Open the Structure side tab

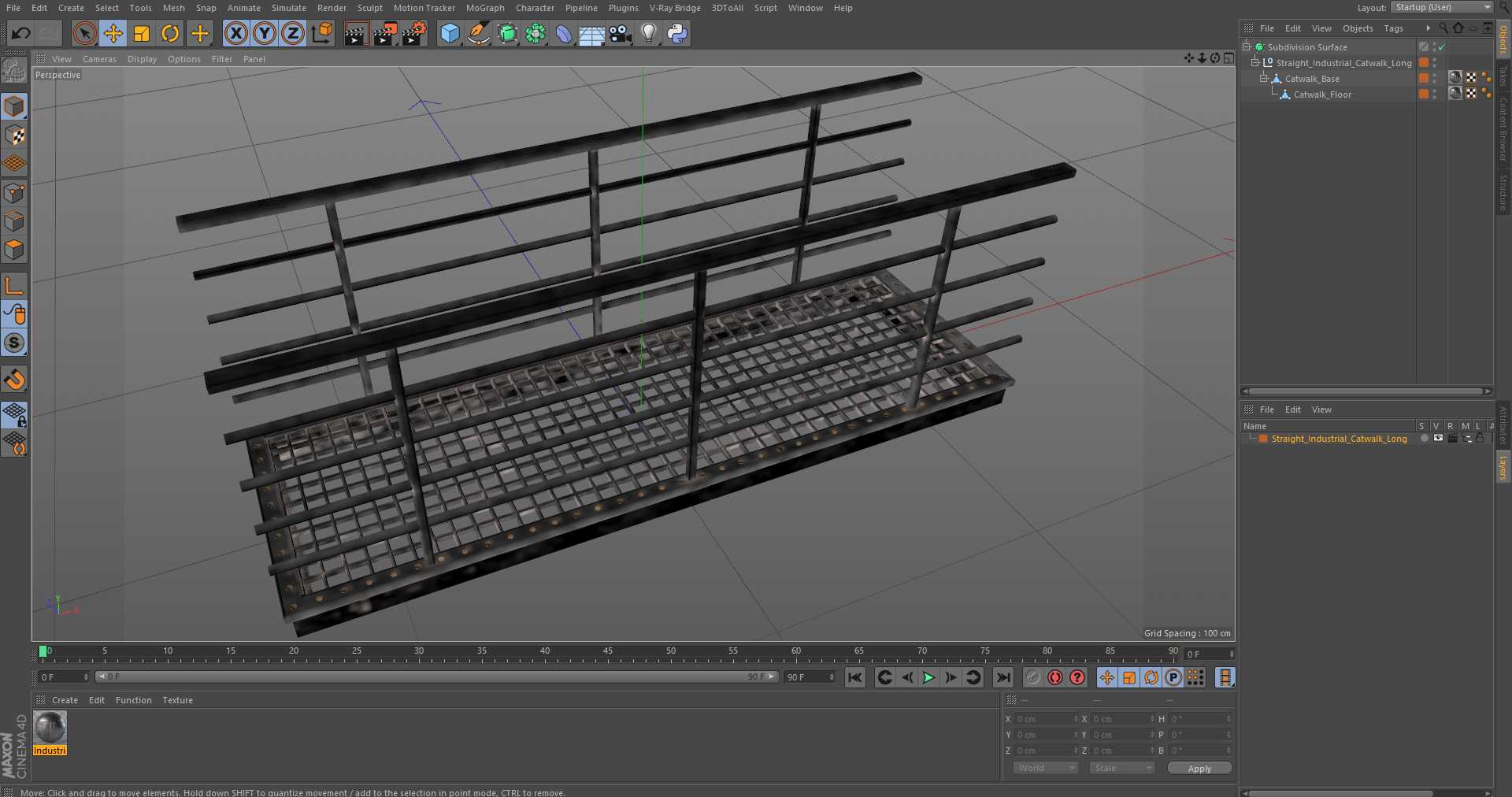coord(1503,193)
